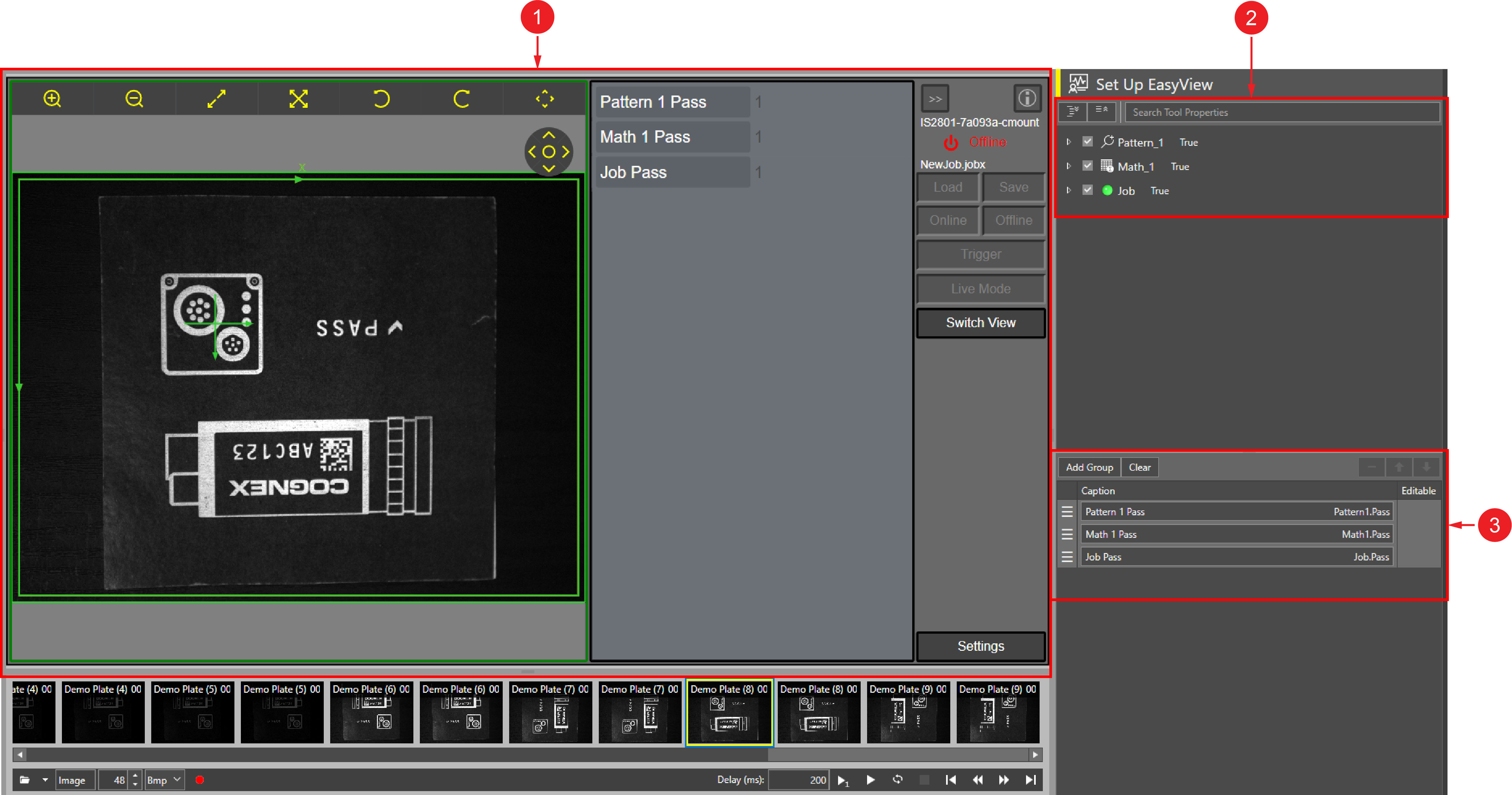1512x795 pixels.
Task: Open the Settings button
Action: (x=980, y=646)
